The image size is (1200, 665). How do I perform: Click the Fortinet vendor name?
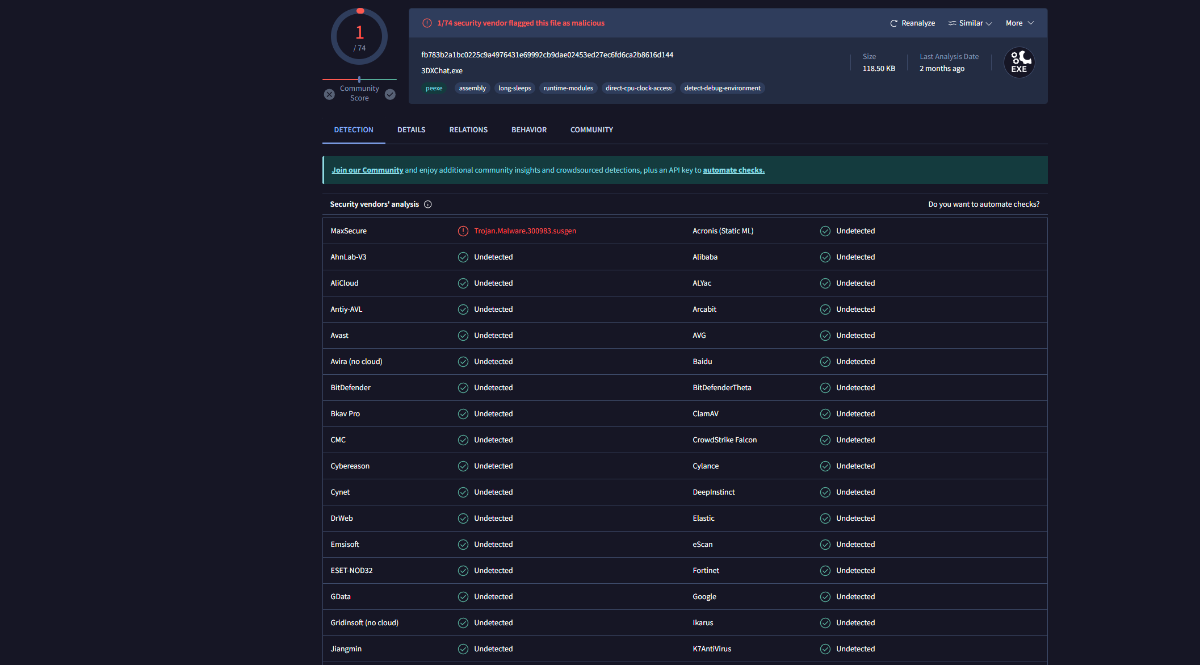pos(706,570)
